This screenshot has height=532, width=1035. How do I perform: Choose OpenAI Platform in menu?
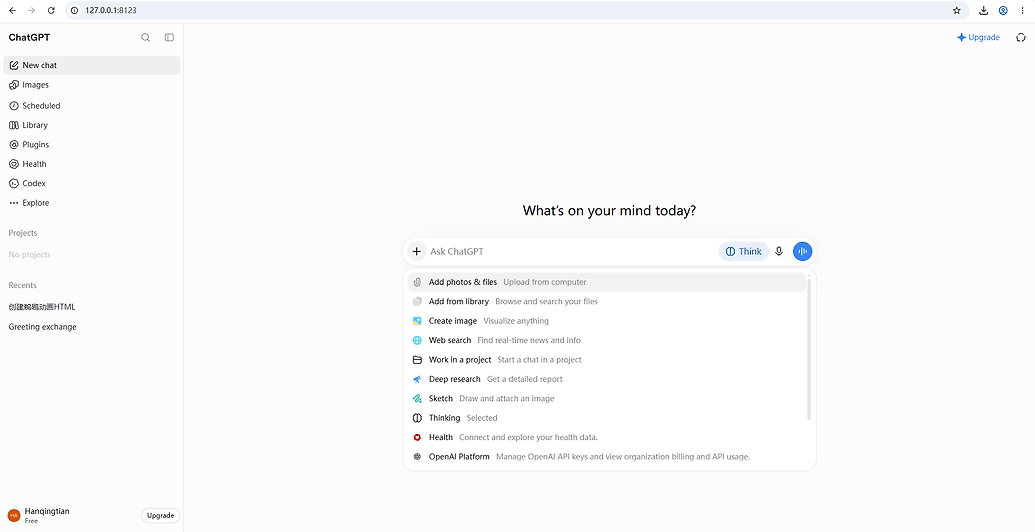coord(607,457)
